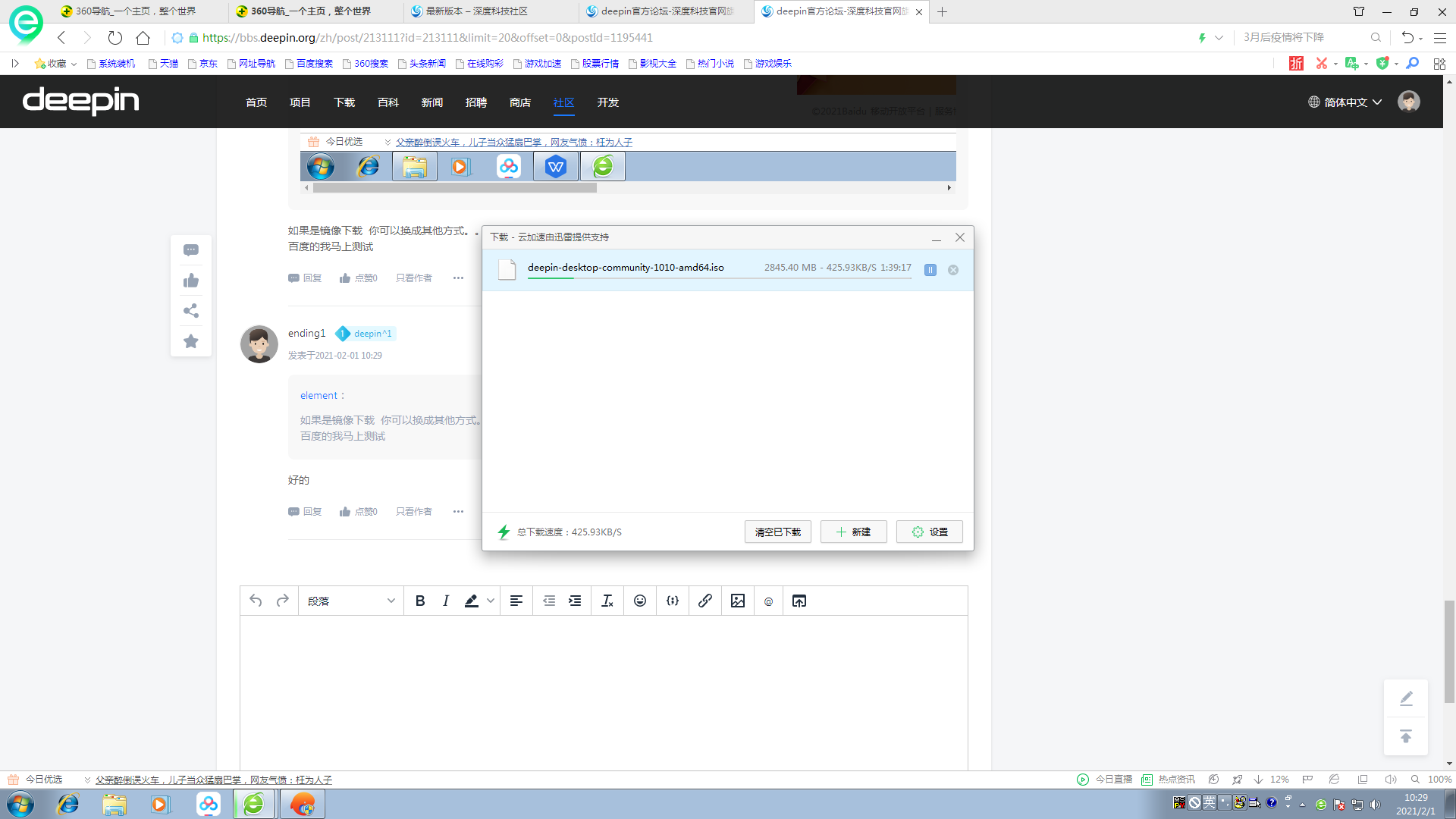This screenshot has height=819, width=1456.
Task: Toggle italic formatting in the editor
Action: pyautogui.click(x=446, y=601)
